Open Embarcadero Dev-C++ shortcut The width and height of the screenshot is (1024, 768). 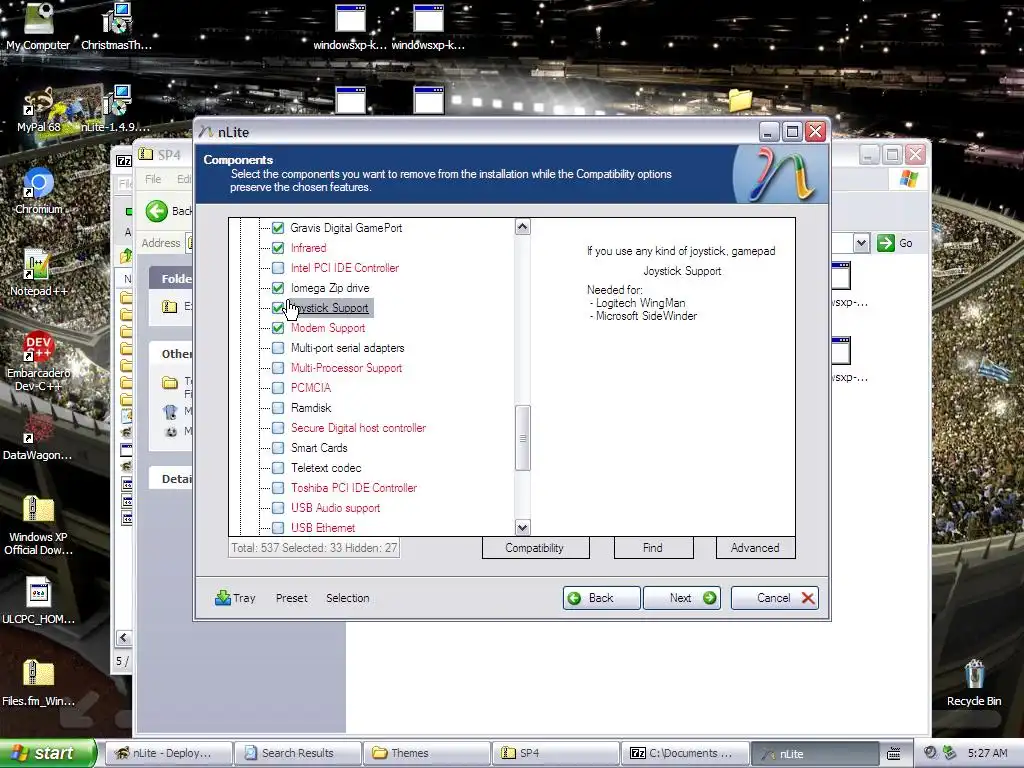(x=38, y=362)
